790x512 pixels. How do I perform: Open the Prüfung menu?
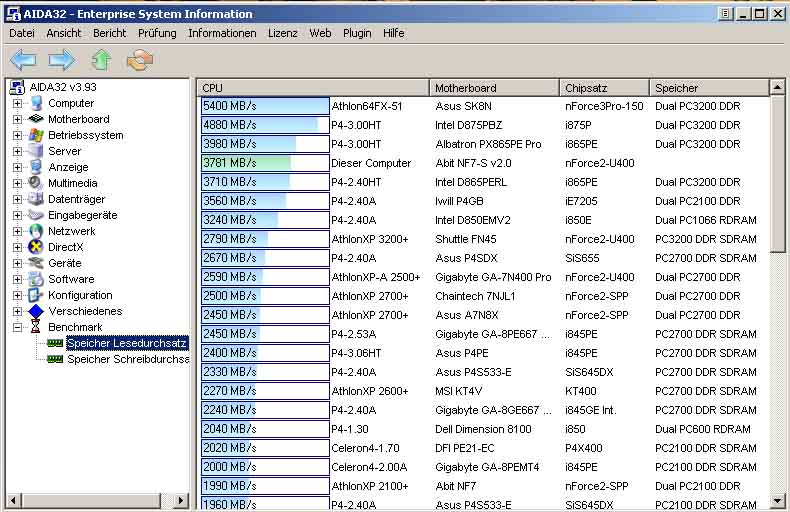[x=157, y=33]
